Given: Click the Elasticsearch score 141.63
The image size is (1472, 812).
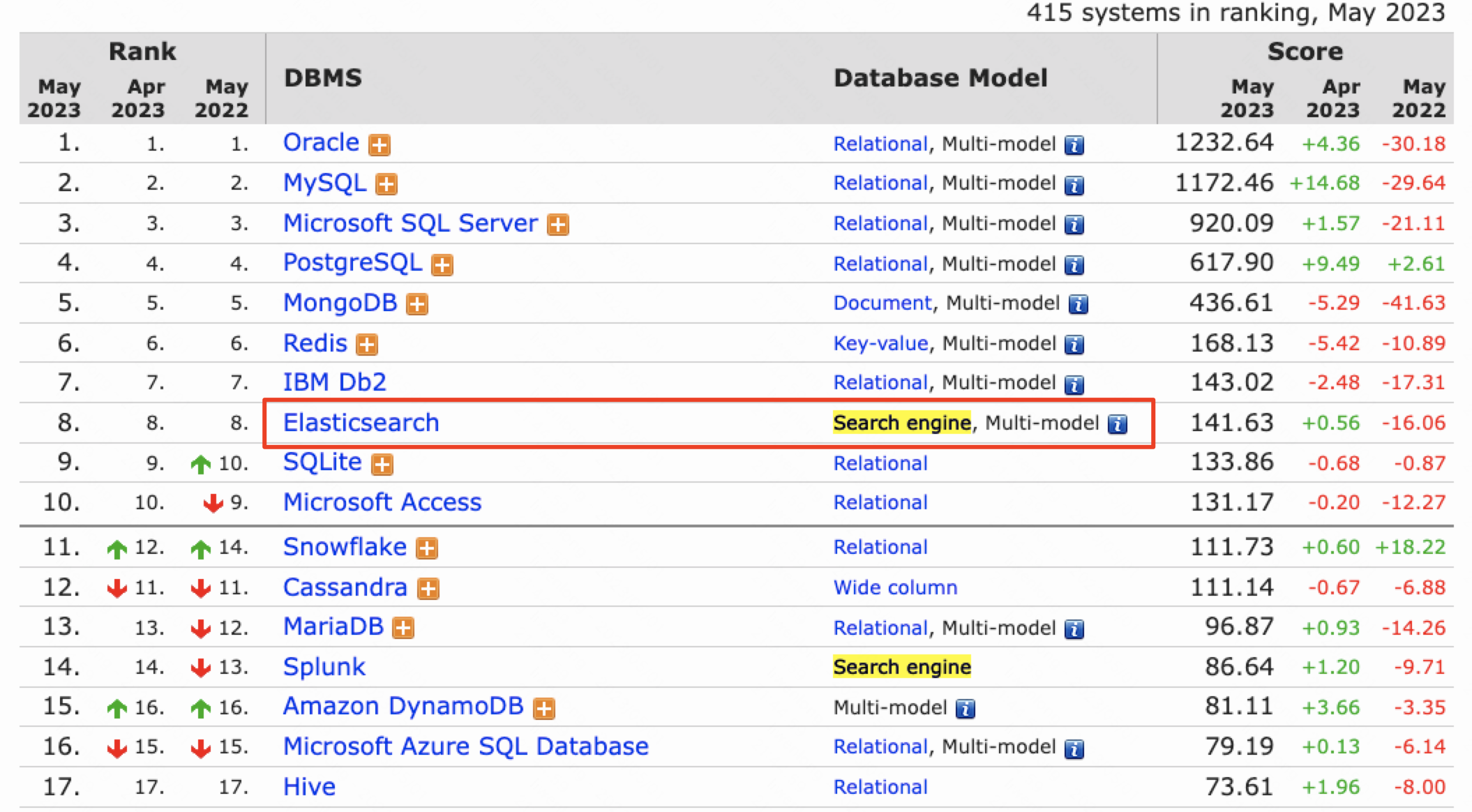Looking at the screenshot, I should tap(1232, 423).
